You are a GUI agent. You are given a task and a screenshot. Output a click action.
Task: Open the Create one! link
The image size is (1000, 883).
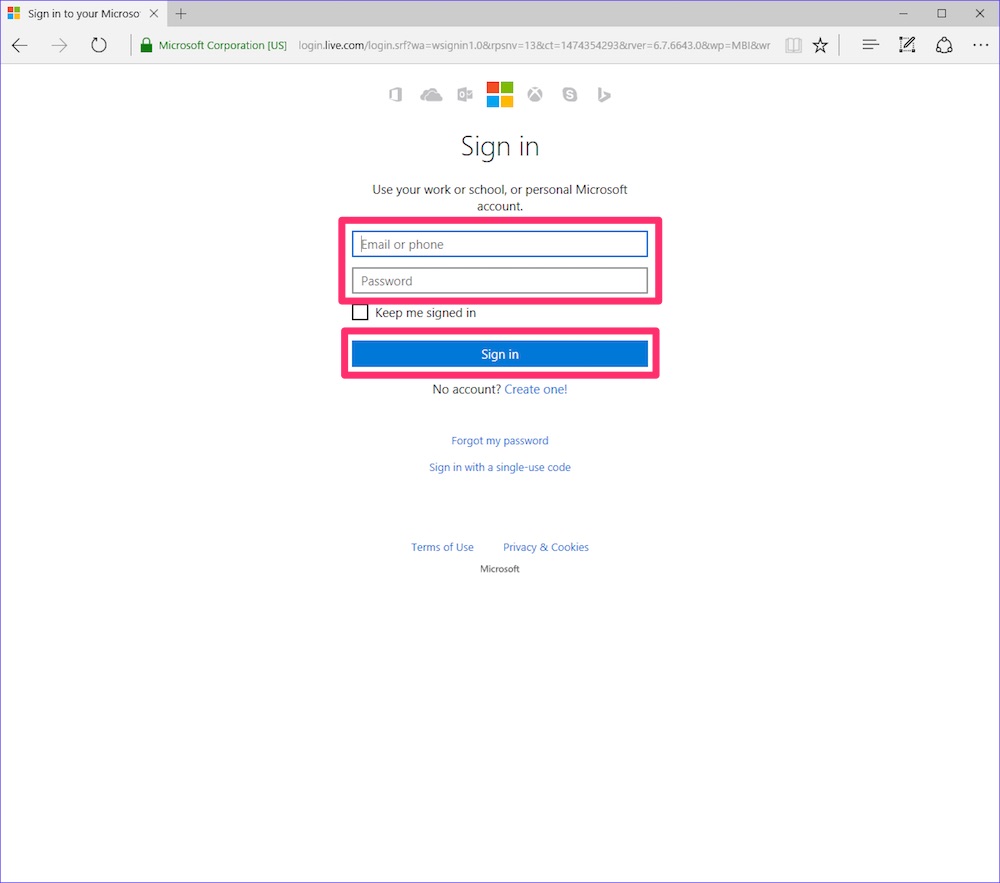coord(536,389)
